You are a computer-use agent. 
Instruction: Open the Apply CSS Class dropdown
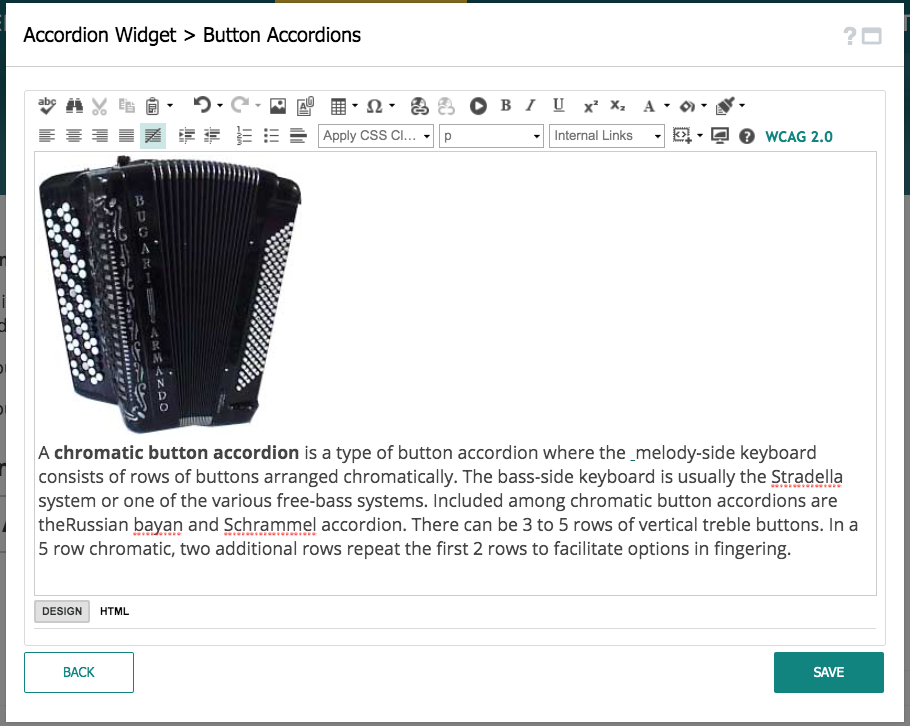click(376, 136)
